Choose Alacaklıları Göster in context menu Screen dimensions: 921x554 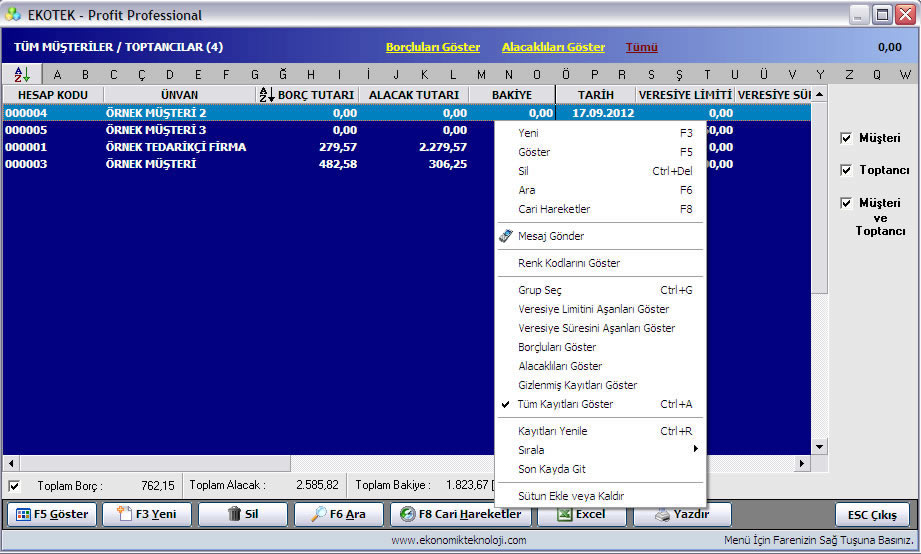[600, 365]
